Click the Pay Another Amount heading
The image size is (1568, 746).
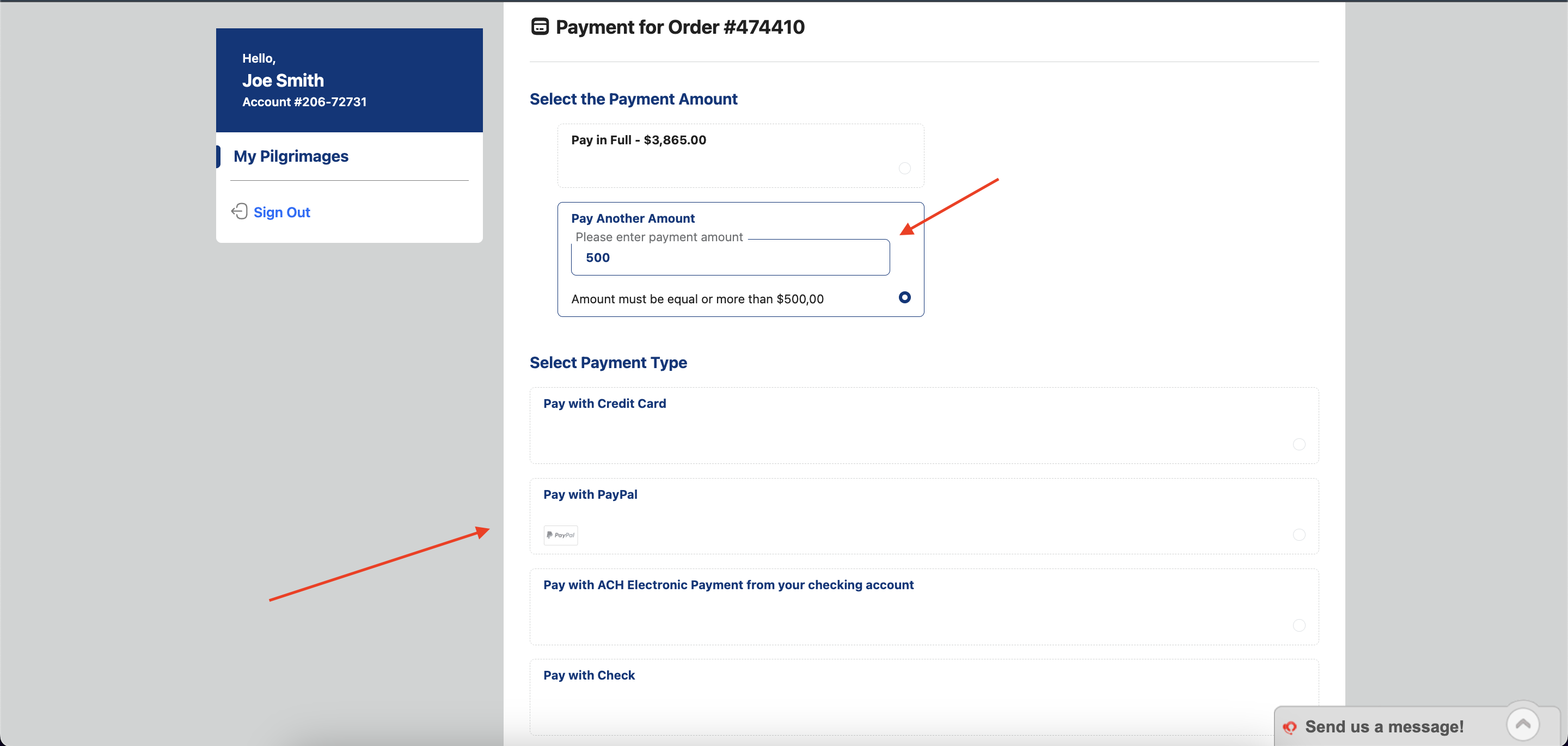point(633,218)
